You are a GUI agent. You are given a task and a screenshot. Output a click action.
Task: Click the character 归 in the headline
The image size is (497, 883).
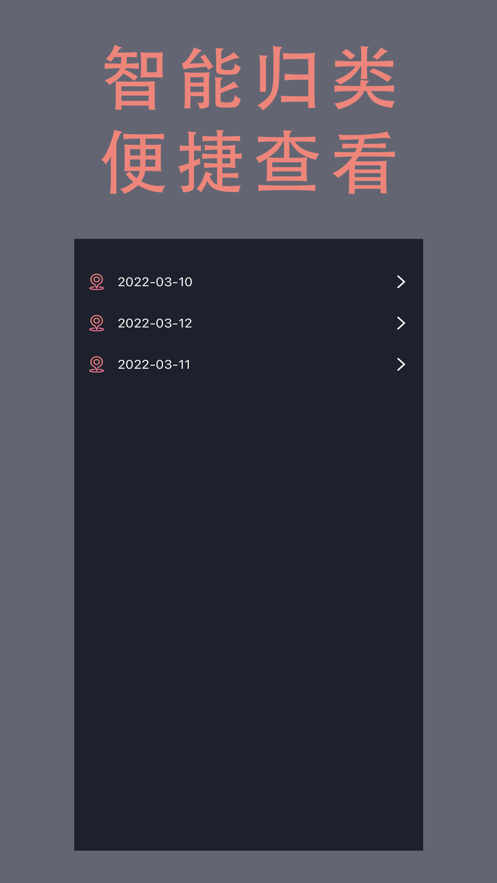pos(288,78)
